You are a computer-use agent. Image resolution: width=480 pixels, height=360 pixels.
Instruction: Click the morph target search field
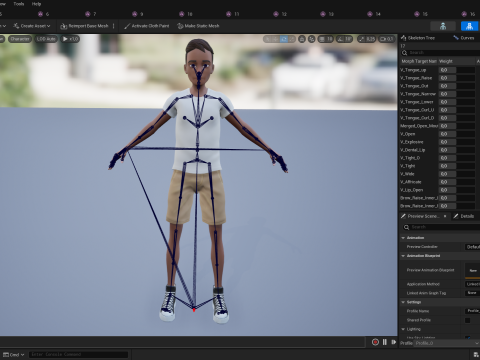tap(440, 53)
